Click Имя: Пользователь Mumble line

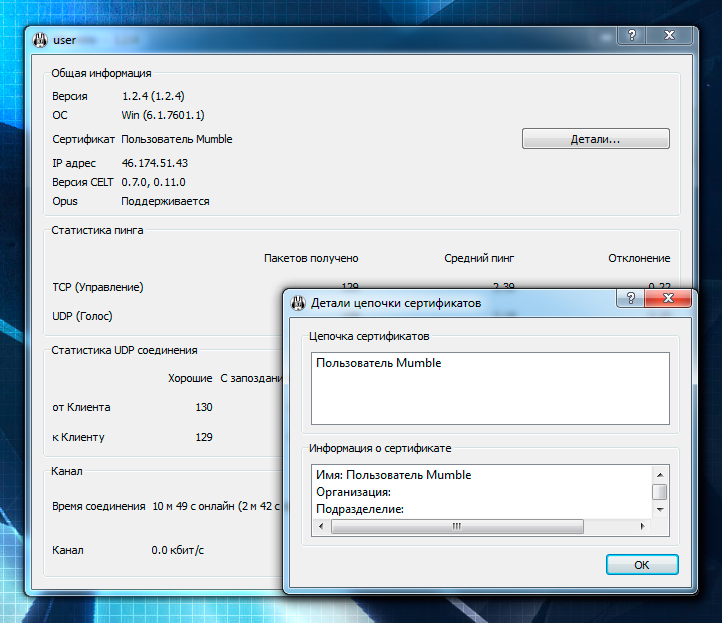pyautogui.click(x=394, y=475)
